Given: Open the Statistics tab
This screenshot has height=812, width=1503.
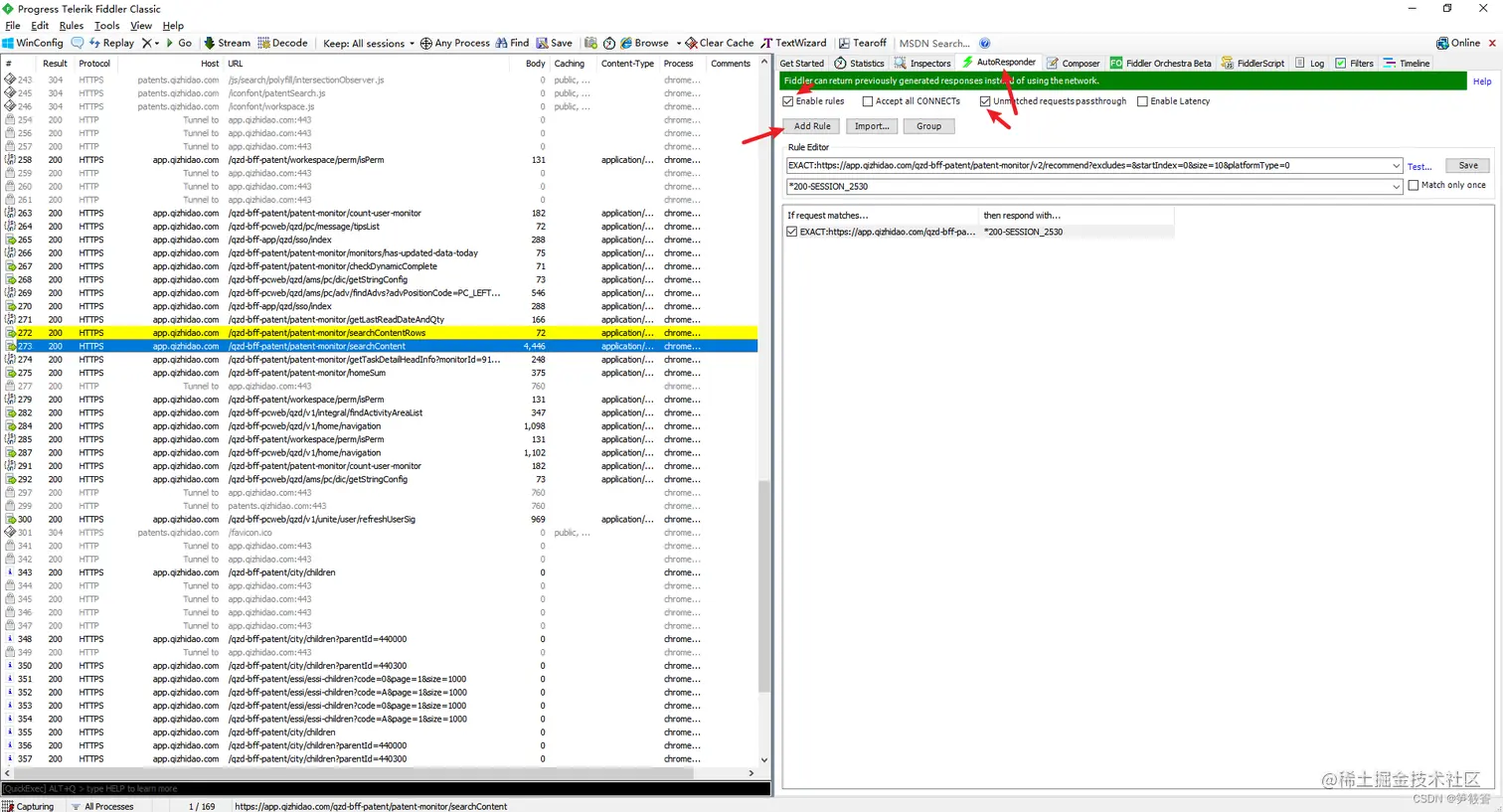Looking at the screenshot, I should tap(859, 63).
